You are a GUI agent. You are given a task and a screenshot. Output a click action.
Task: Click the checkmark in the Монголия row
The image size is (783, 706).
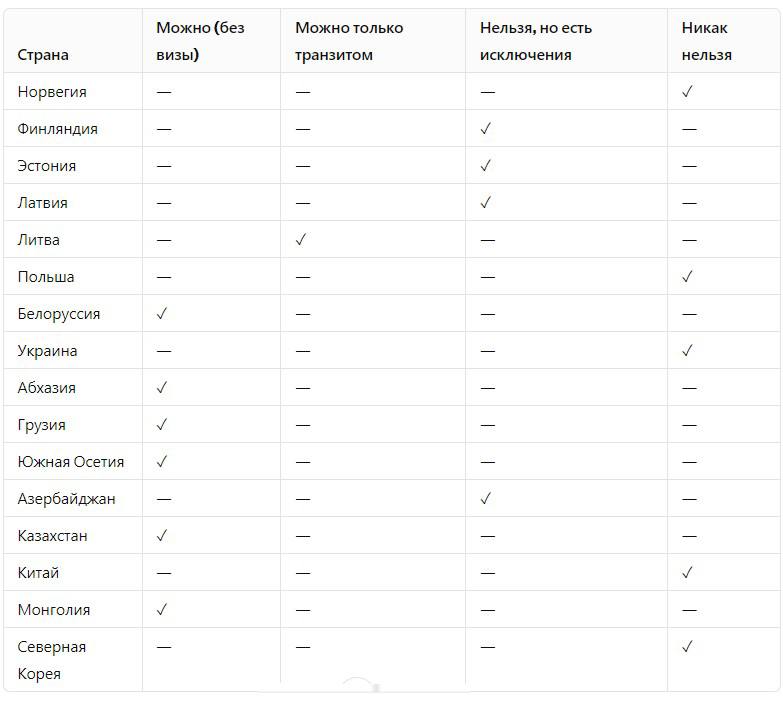tap(163, 610)
